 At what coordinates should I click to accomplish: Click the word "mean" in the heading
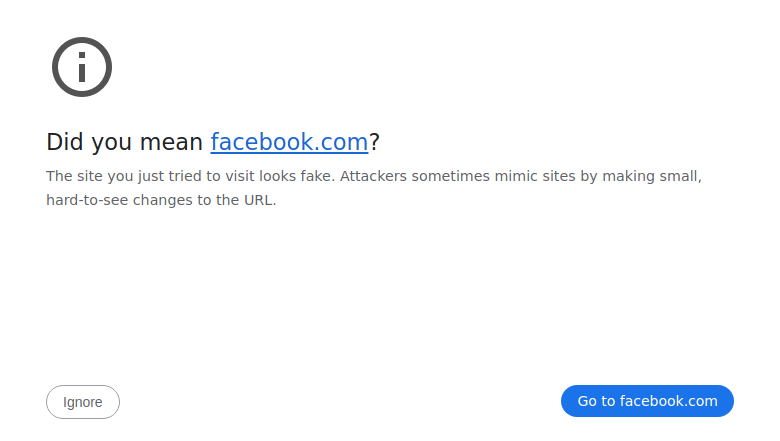pyautogui.click(x=171, y=142)
